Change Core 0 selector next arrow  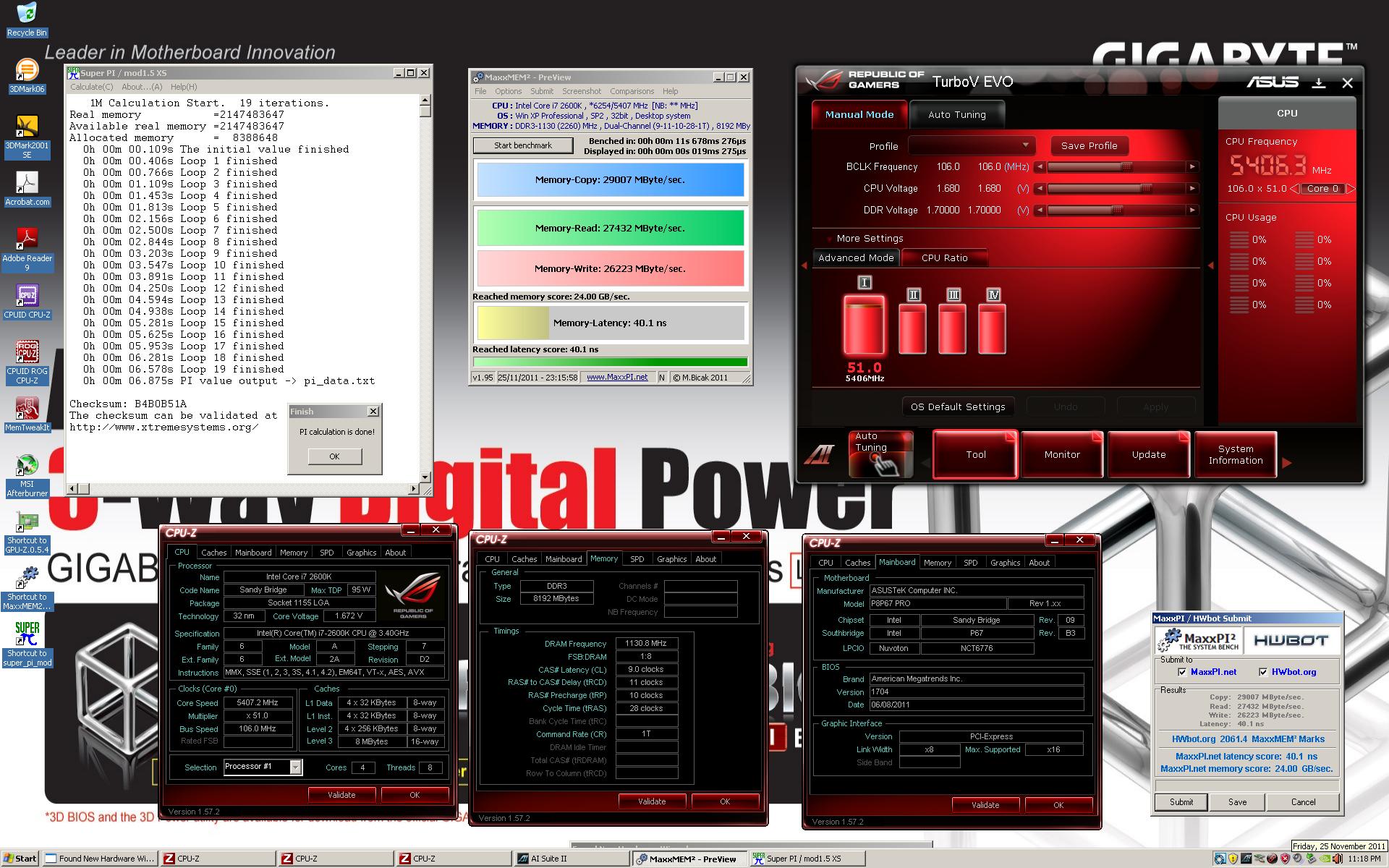1350,188
